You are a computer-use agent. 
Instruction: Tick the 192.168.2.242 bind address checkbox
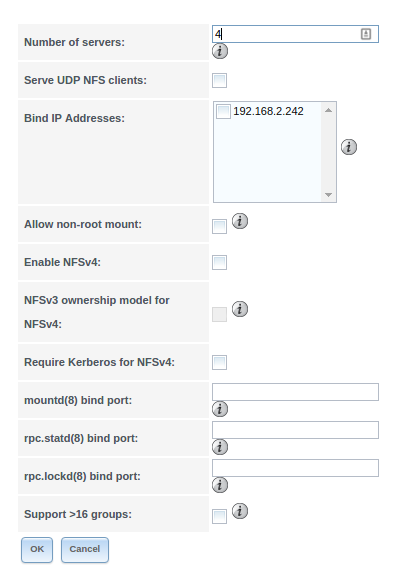(223, 111)
